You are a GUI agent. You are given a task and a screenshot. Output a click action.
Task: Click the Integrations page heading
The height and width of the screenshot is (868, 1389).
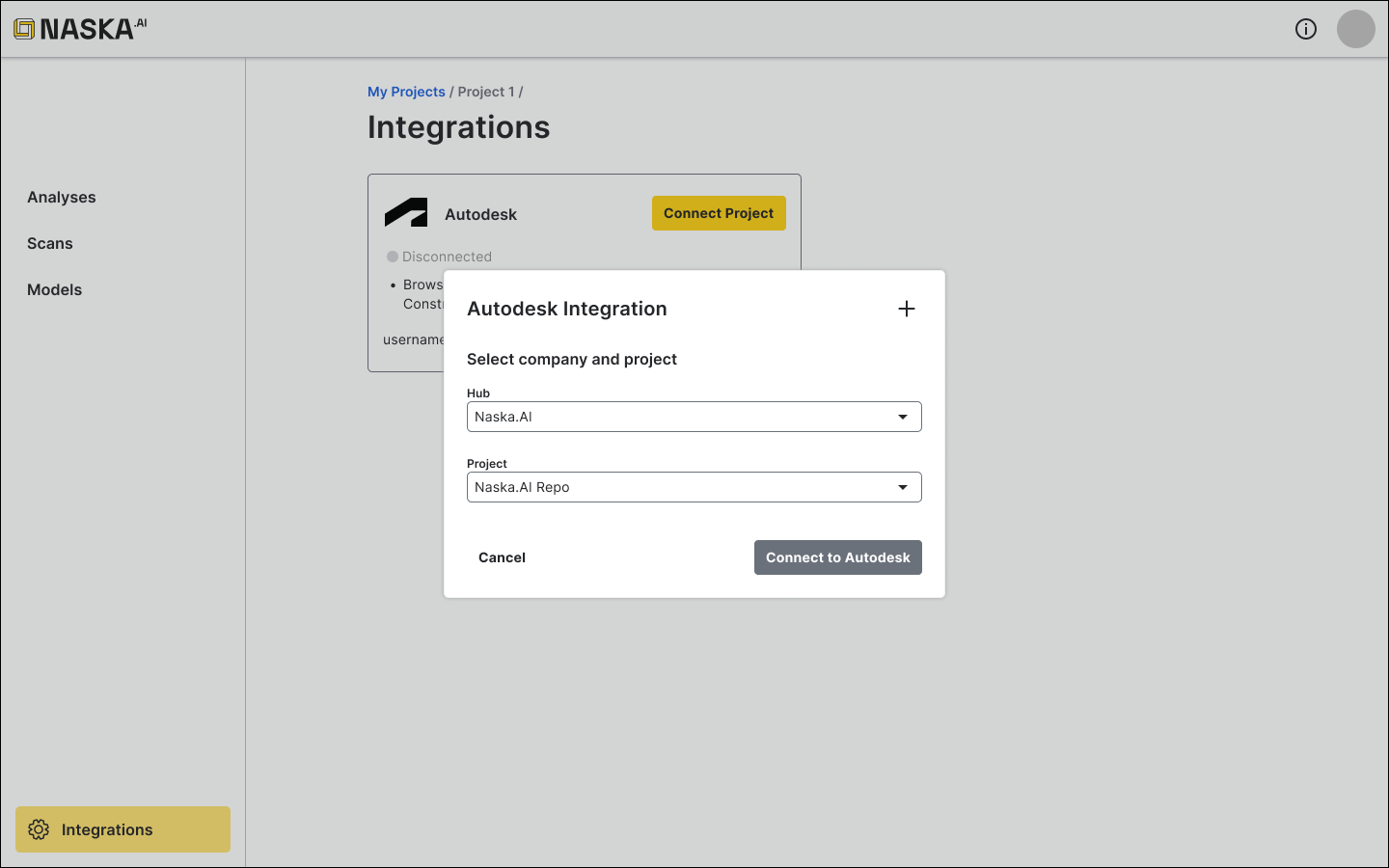pyautogui.click(x=459, y=127)
